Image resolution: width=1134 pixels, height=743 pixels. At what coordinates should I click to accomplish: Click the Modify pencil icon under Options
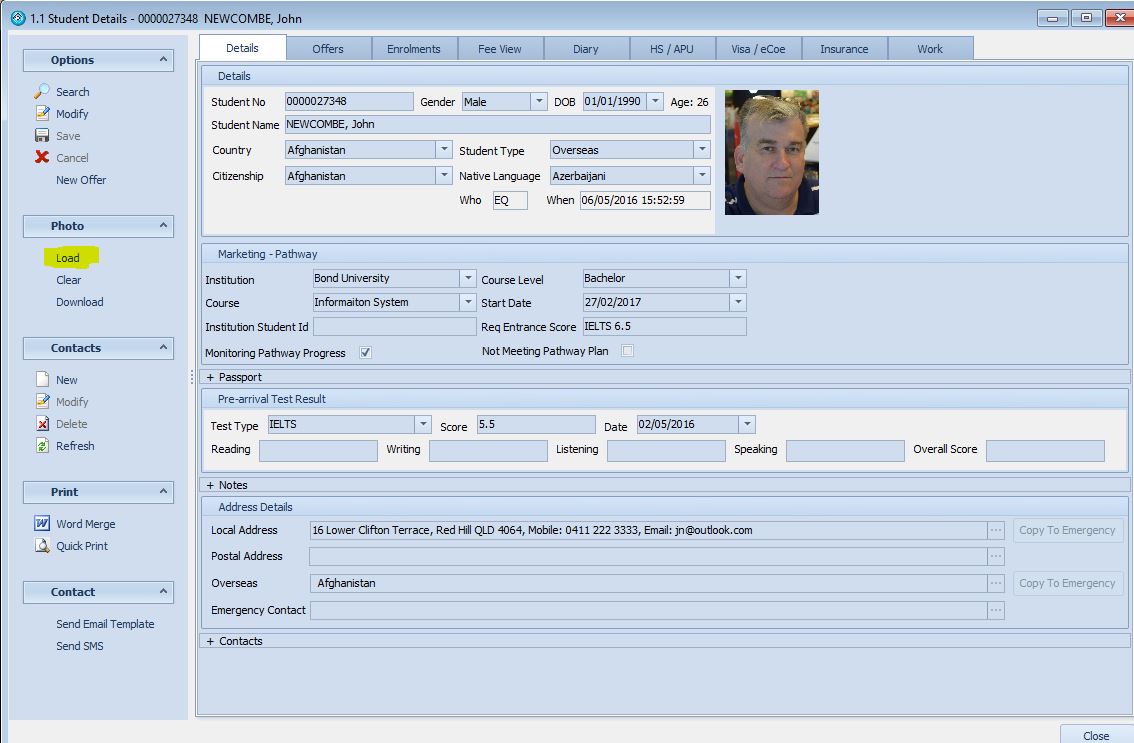click(42, 114)
